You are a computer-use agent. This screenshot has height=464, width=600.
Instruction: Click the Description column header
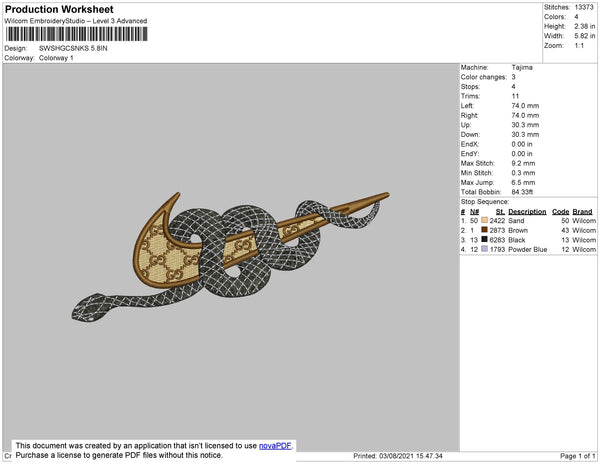(x=526, y=212)
